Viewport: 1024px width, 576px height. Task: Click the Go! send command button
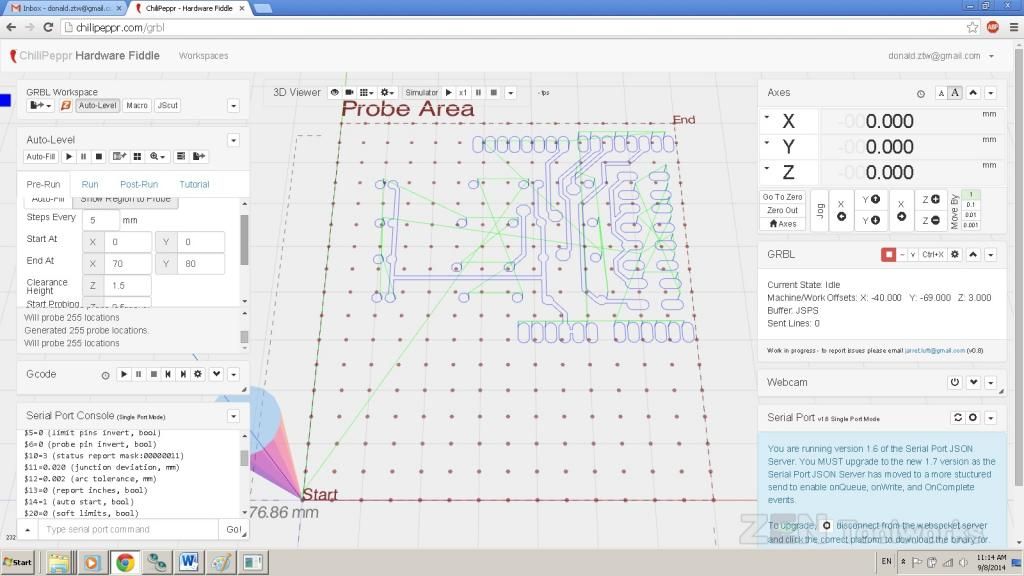[x=233, y=530]
